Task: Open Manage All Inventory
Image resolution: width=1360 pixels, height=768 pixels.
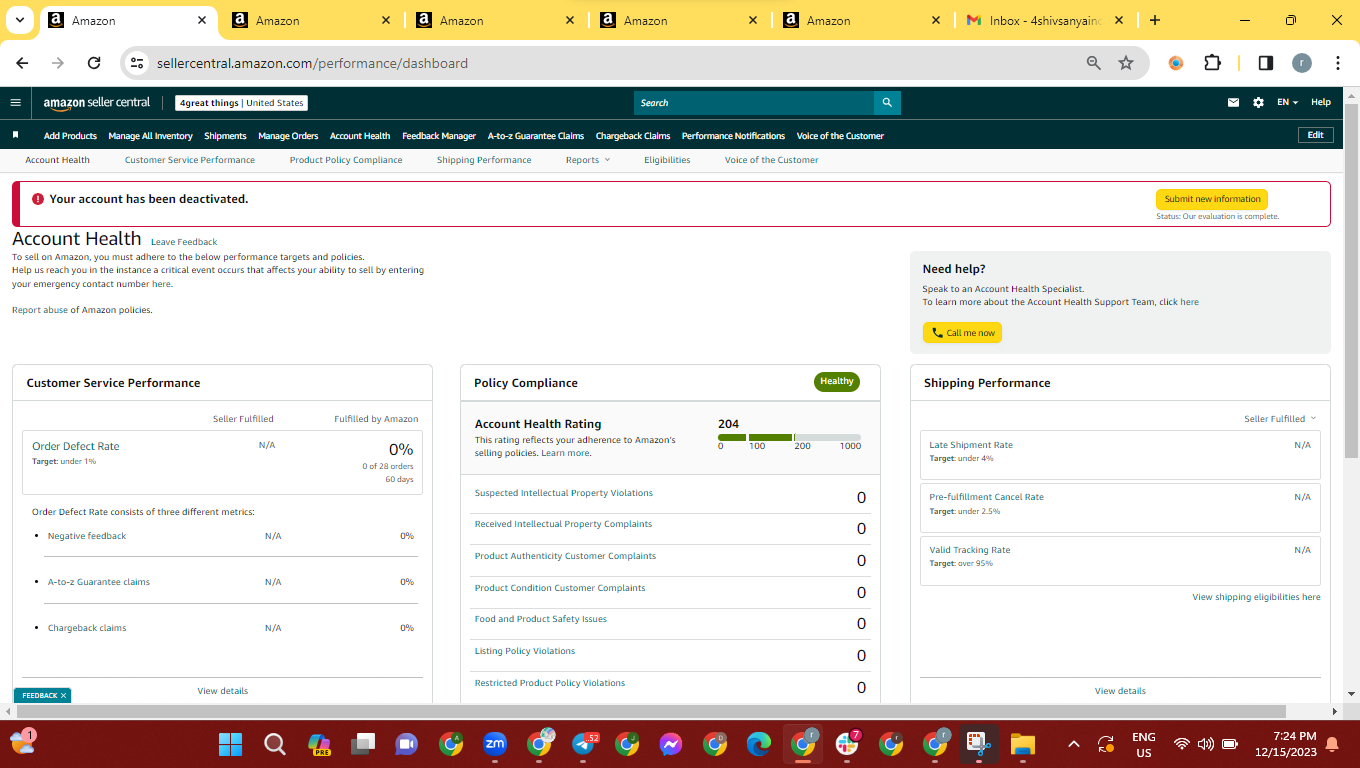Action: [150, 136]
